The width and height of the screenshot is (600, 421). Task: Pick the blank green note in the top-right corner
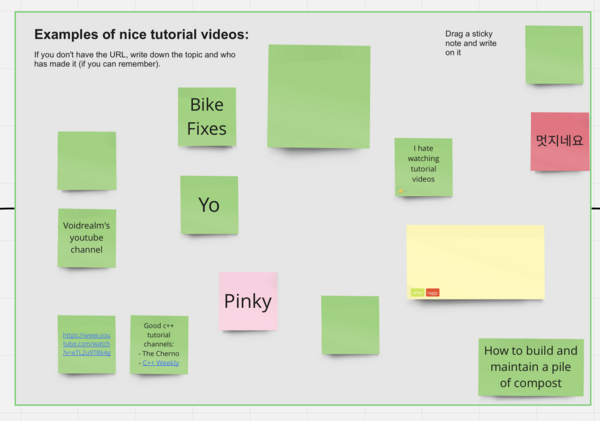[x=554, y=55]
